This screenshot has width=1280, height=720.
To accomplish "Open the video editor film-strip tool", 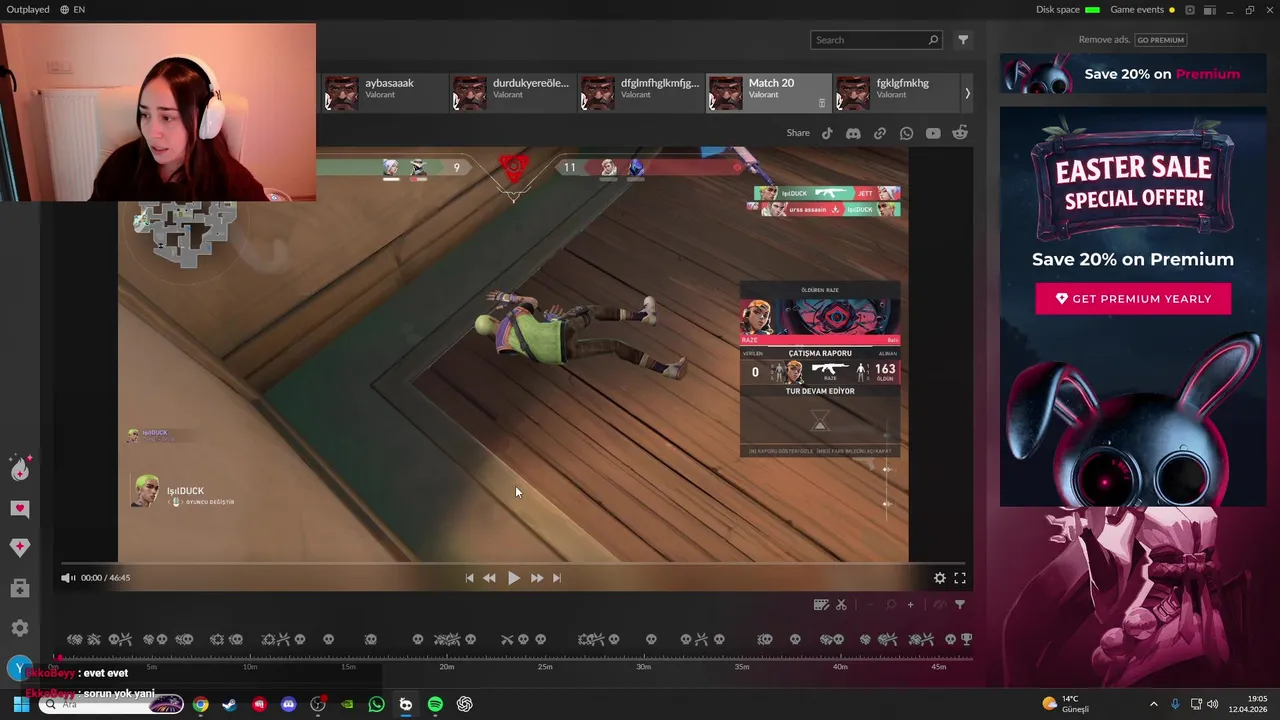I will tap(821, 604).
